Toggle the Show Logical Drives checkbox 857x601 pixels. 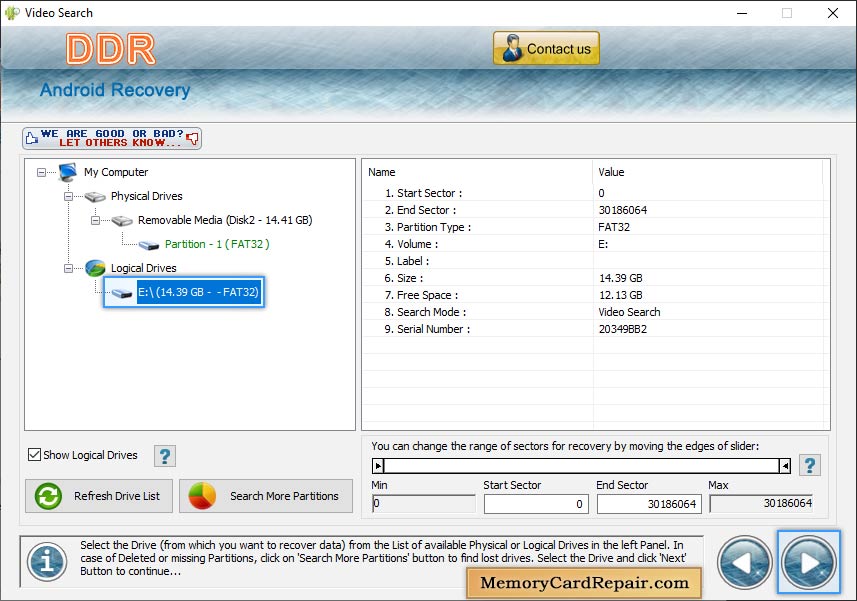click(34, 455)
